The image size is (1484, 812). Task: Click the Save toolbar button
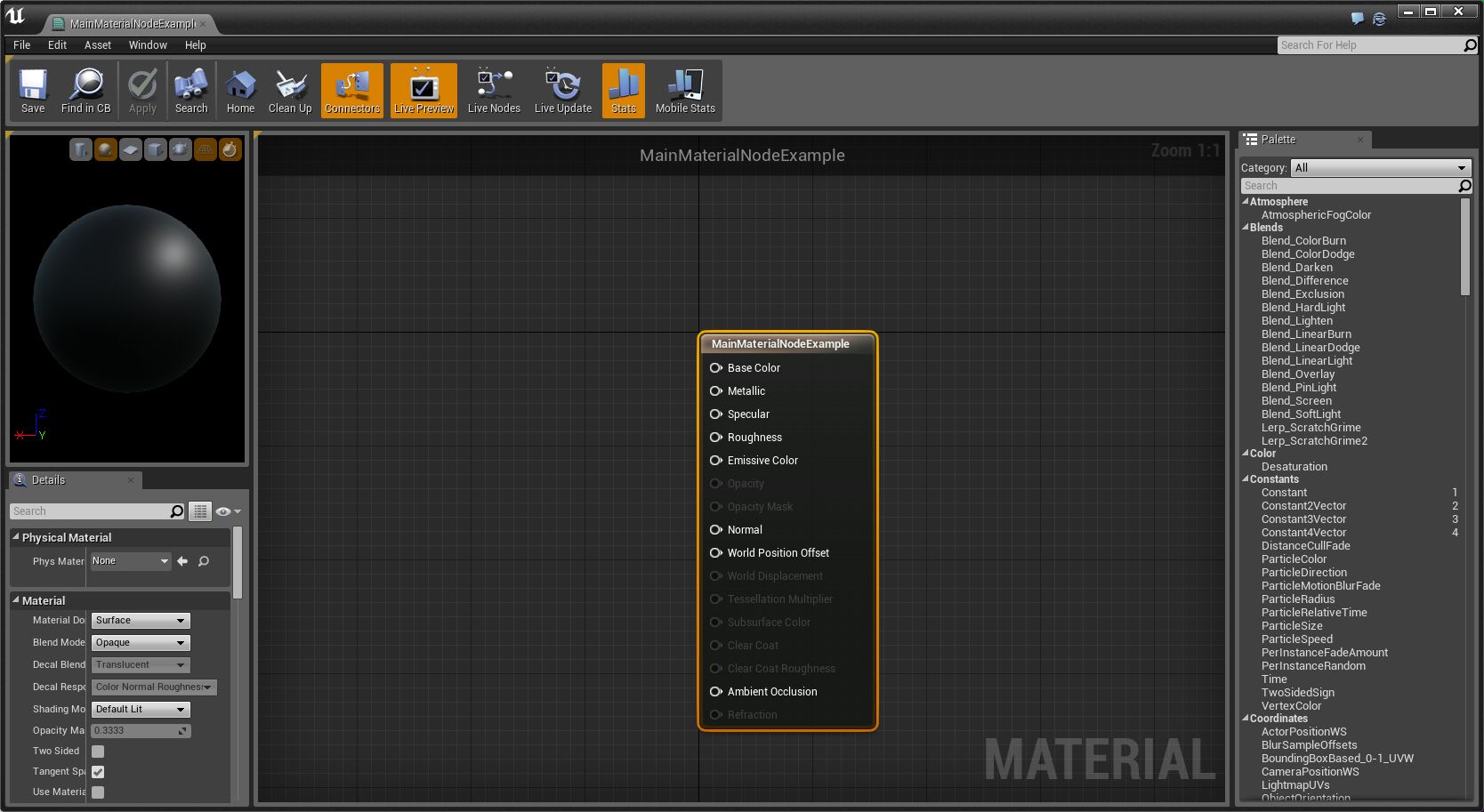point(32,90)
